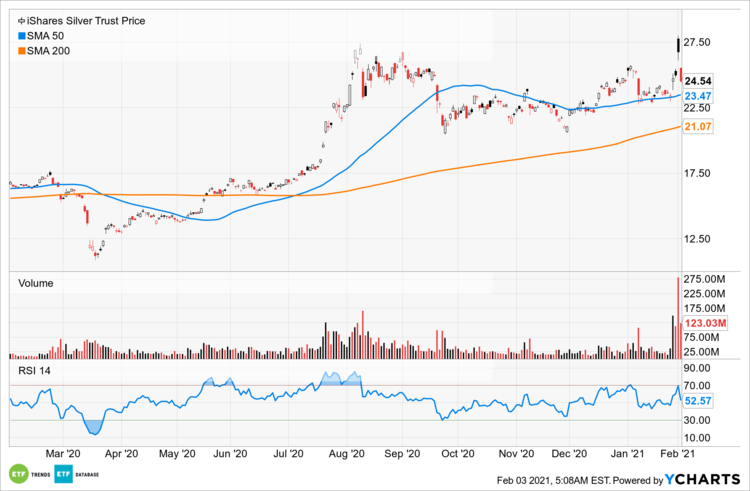Click the tallest red volume bar

pos(679,317)
